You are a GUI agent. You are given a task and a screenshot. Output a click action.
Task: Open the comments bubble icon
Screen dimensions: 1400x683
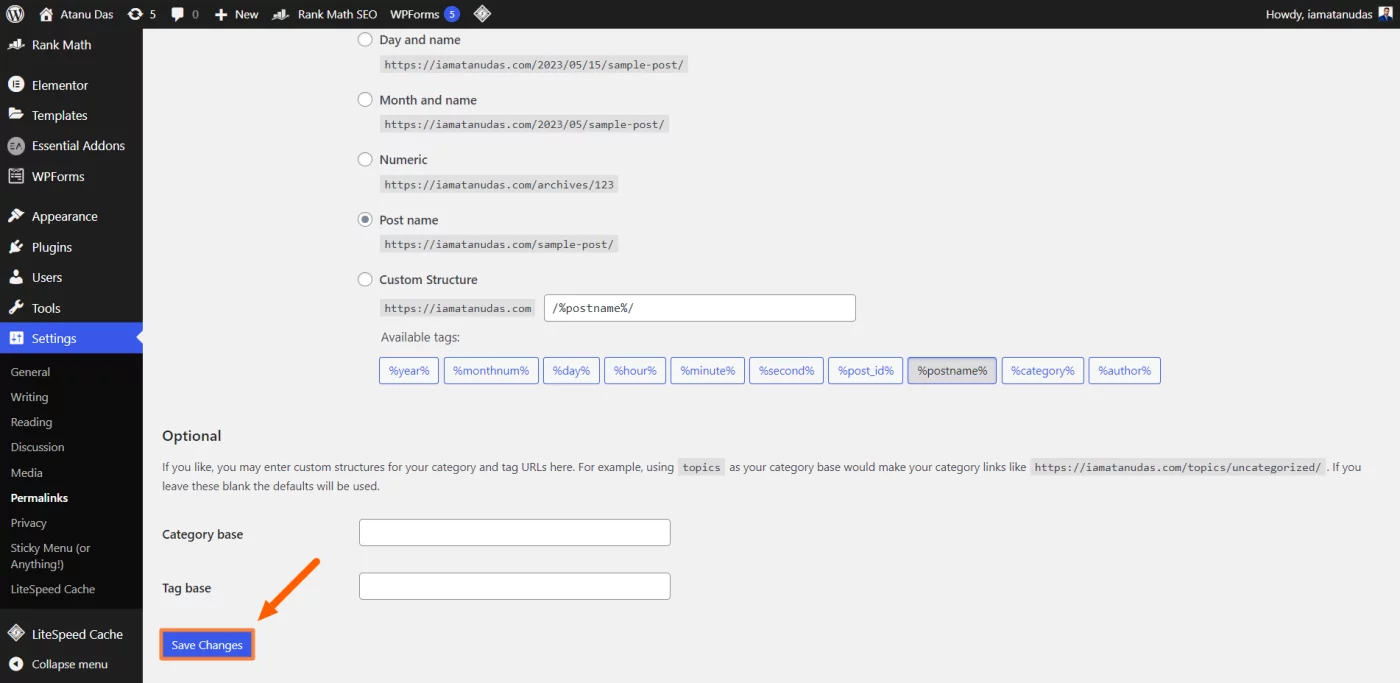tap(177, 14)
